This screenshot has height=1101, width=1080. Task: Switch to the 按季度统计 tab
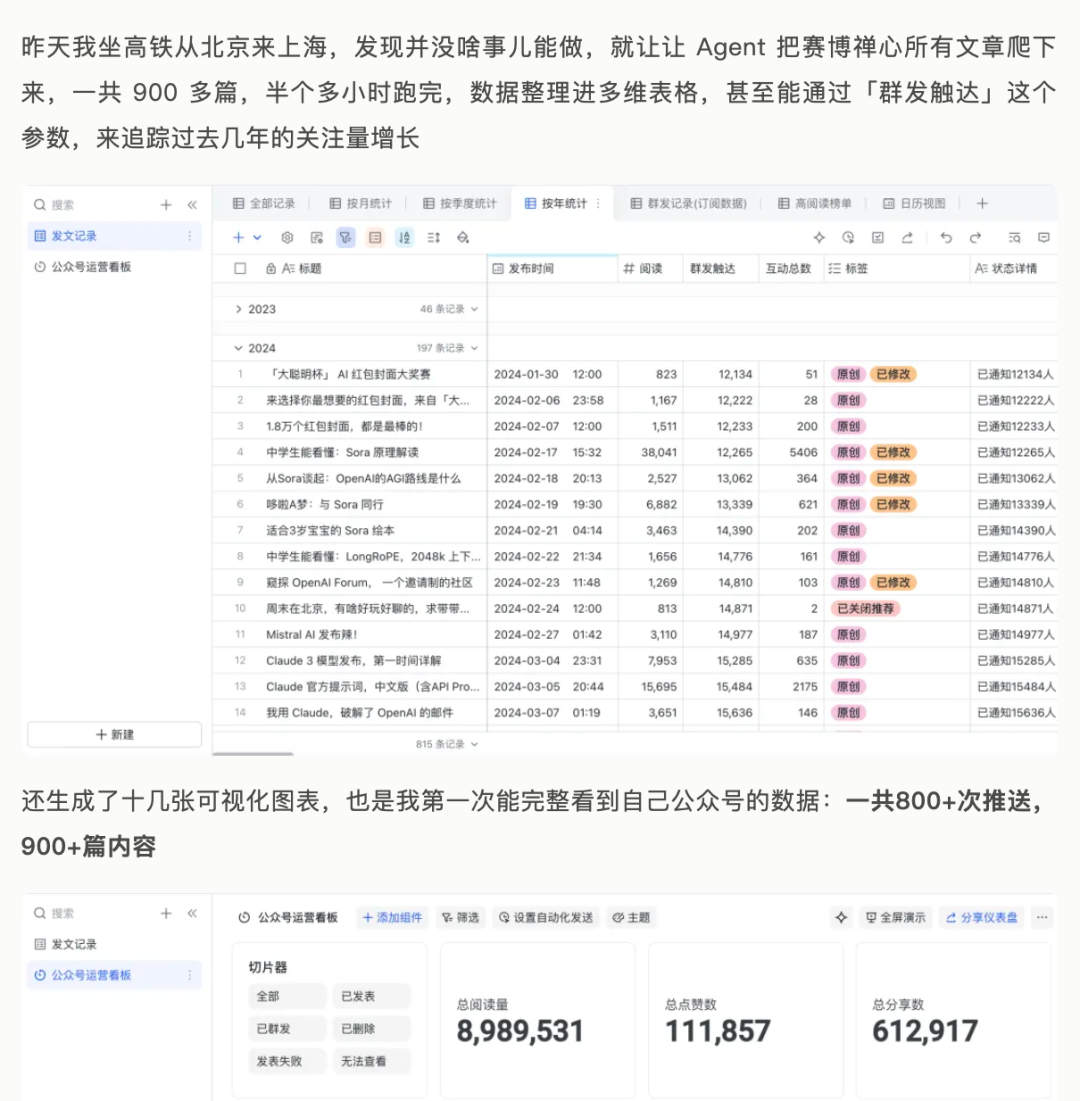click(x=459, y=204)
